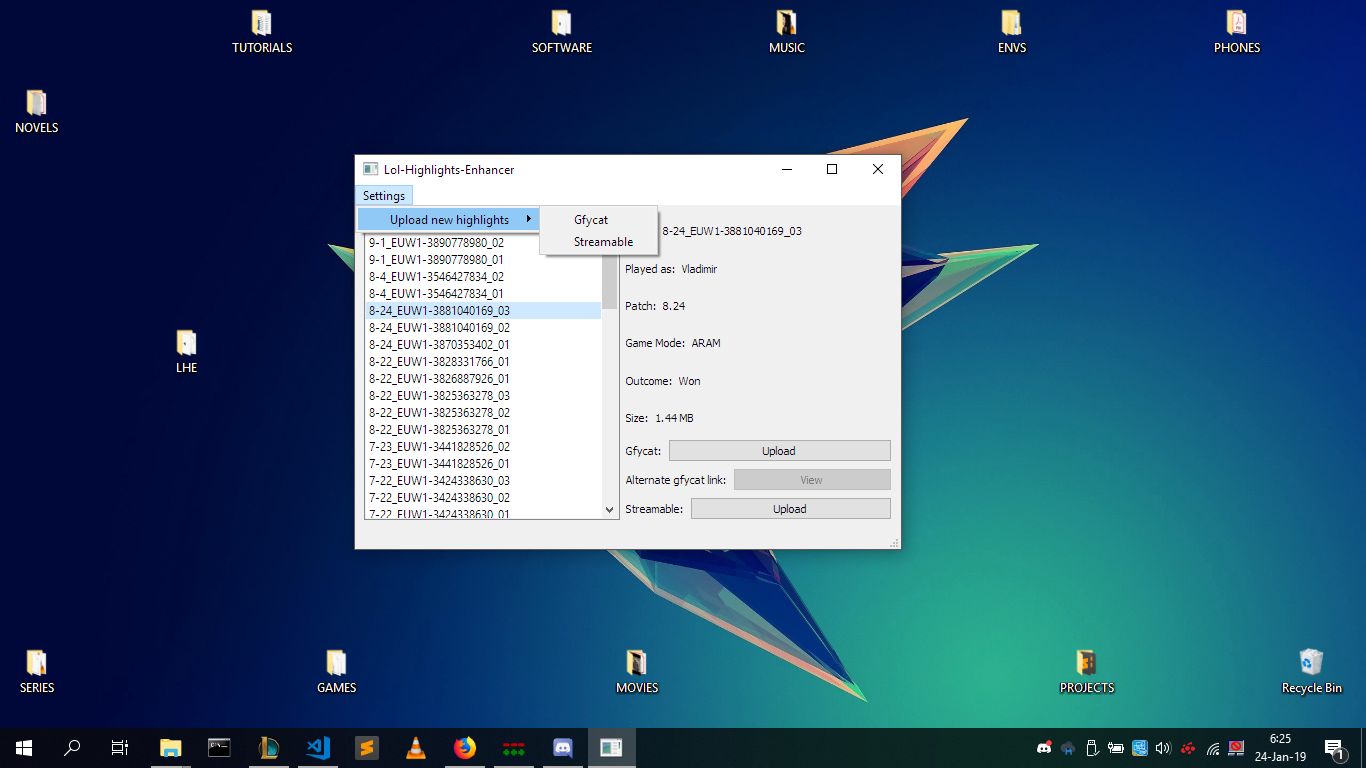Select highlight 8-4_EUW1-3546427834_01
This screenshot has height=768, width=1366.
483,294
